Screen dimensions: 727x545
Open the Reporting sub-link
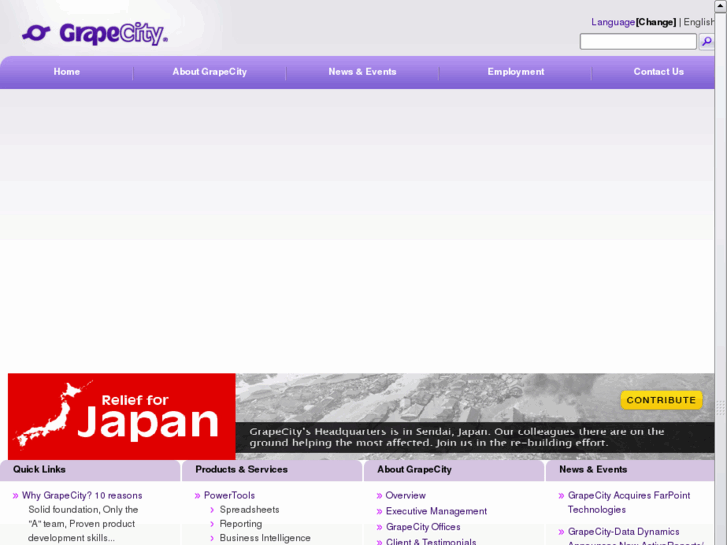pyautogui.click(x=241, y=524)
